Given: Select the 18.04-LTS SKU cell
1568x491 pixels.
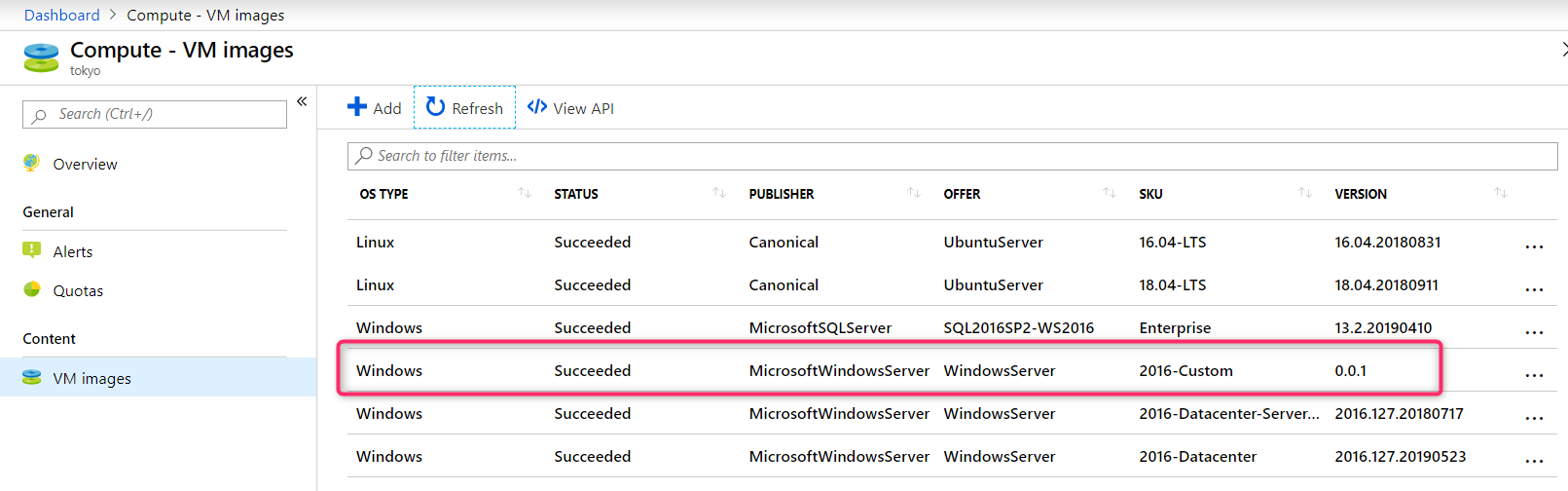Looking at the screenshot, I should click(1173, 285).
